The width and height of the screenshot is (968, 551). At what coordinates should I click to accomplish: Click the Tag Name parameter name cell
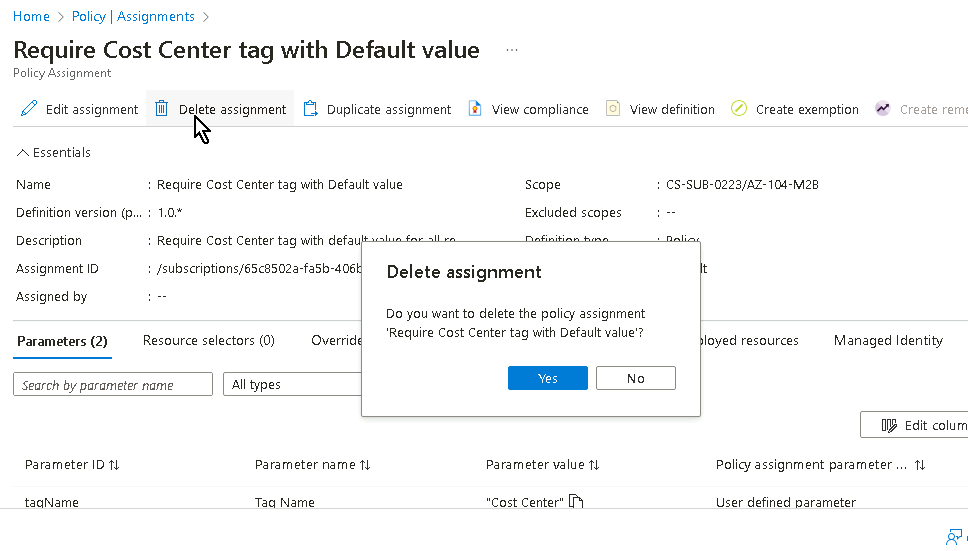(285, 502)
